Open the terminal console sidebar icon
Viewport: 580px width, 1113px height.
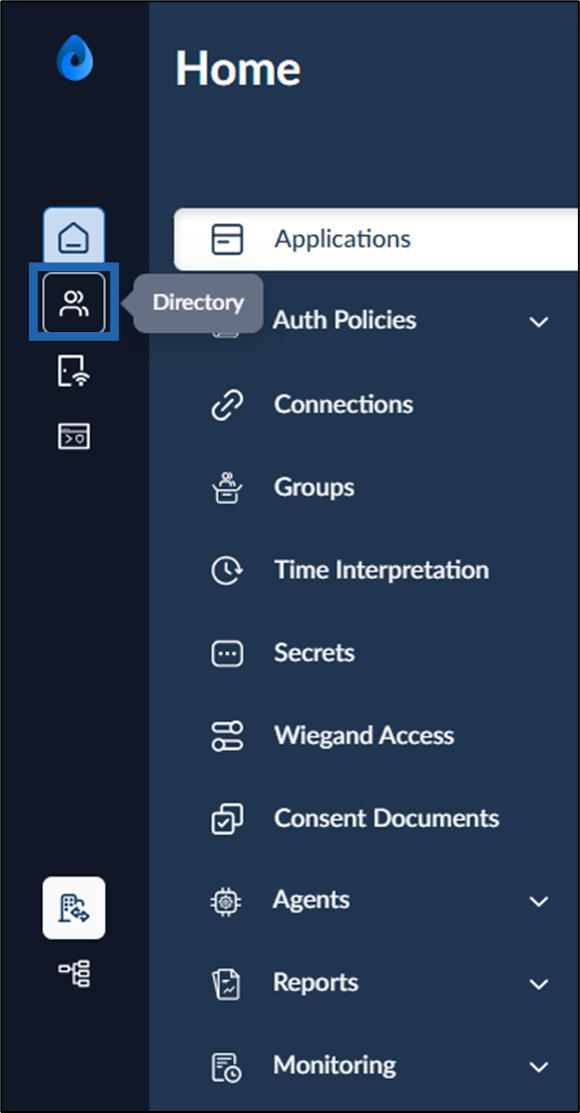click(x=74, y=436)
